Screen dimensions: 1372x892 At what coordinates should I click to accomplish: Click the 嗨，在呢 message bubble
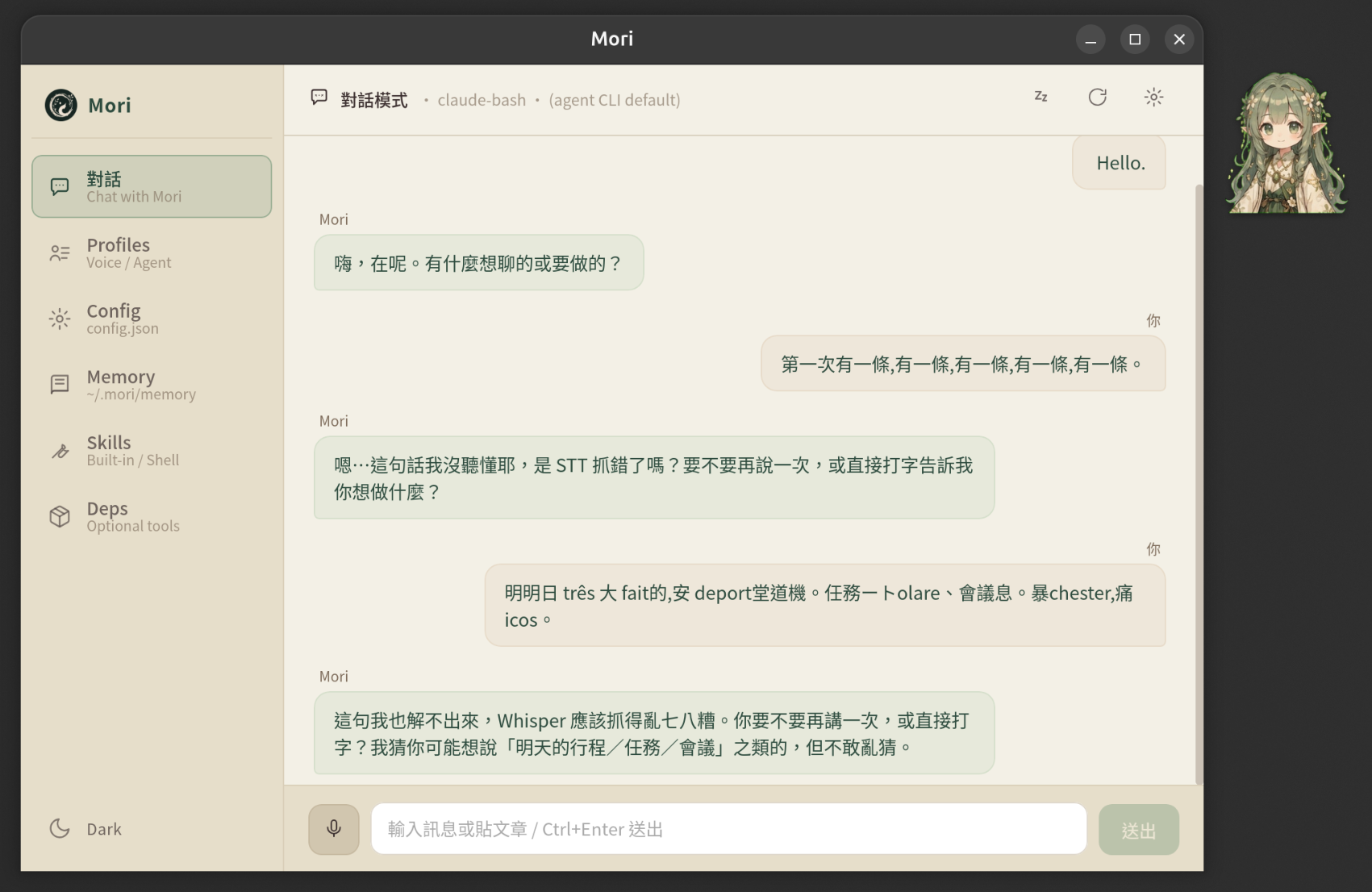pos(478,262)
